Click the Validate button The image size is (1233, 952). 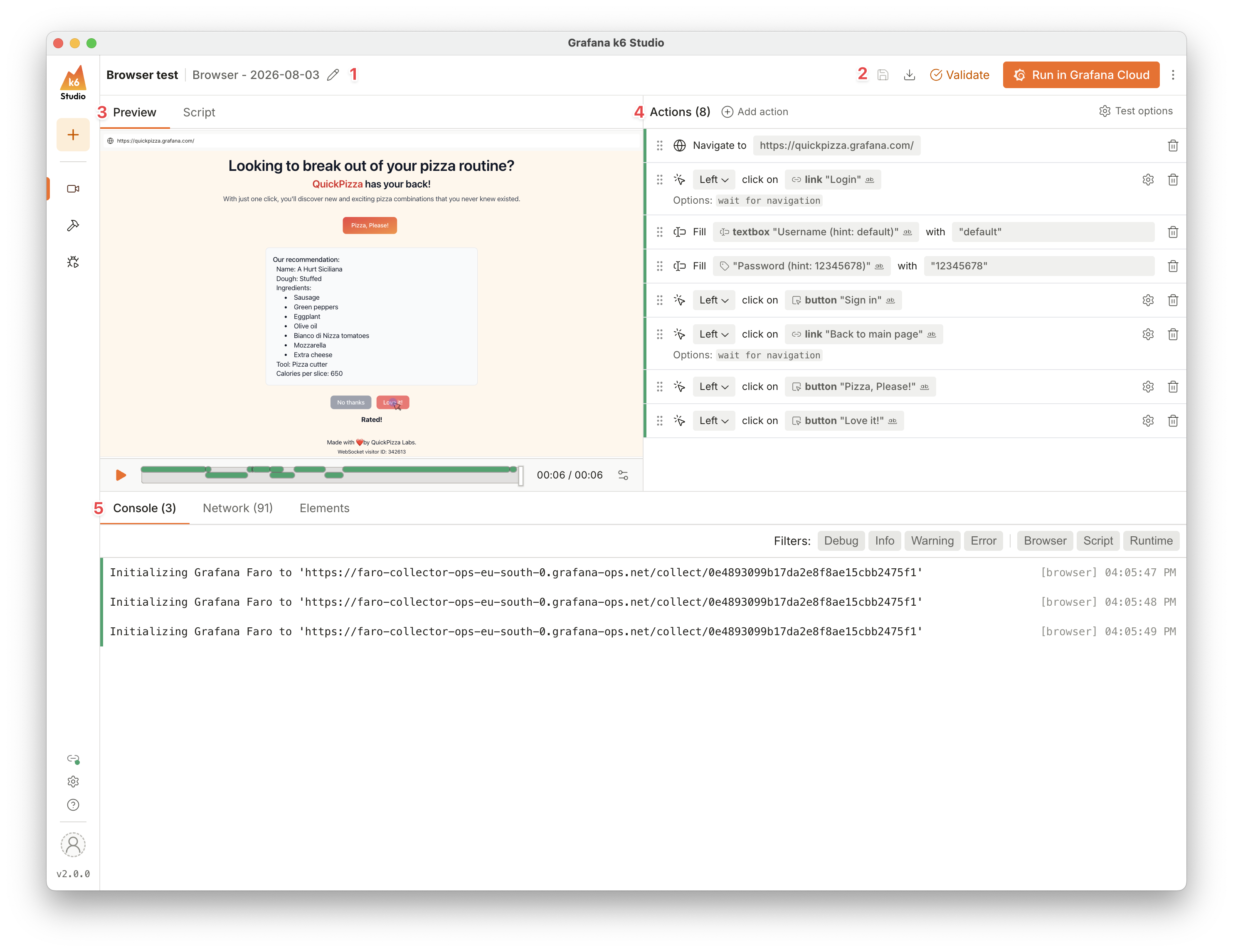click(x=959, y=75)
